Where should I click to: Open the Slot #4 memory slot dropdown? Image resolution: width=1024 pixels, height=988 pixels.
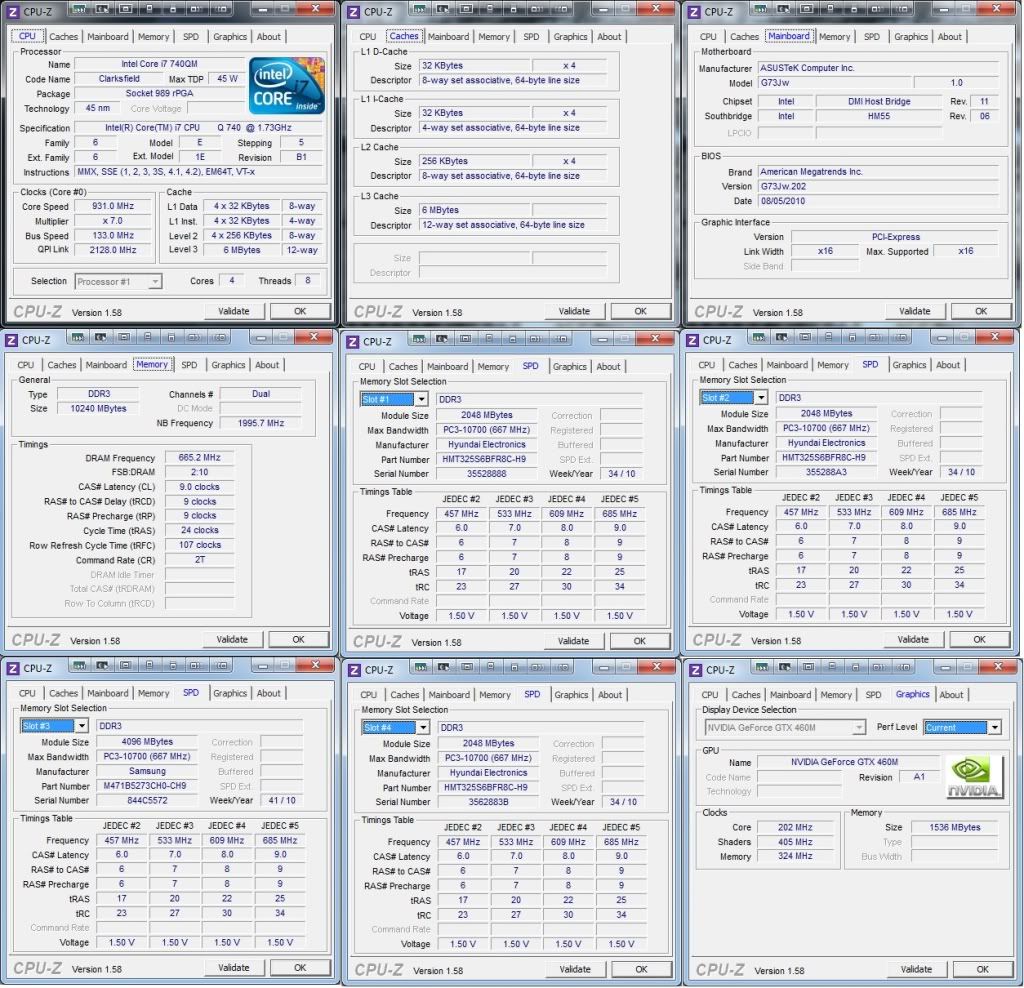(x=423, y=727)
